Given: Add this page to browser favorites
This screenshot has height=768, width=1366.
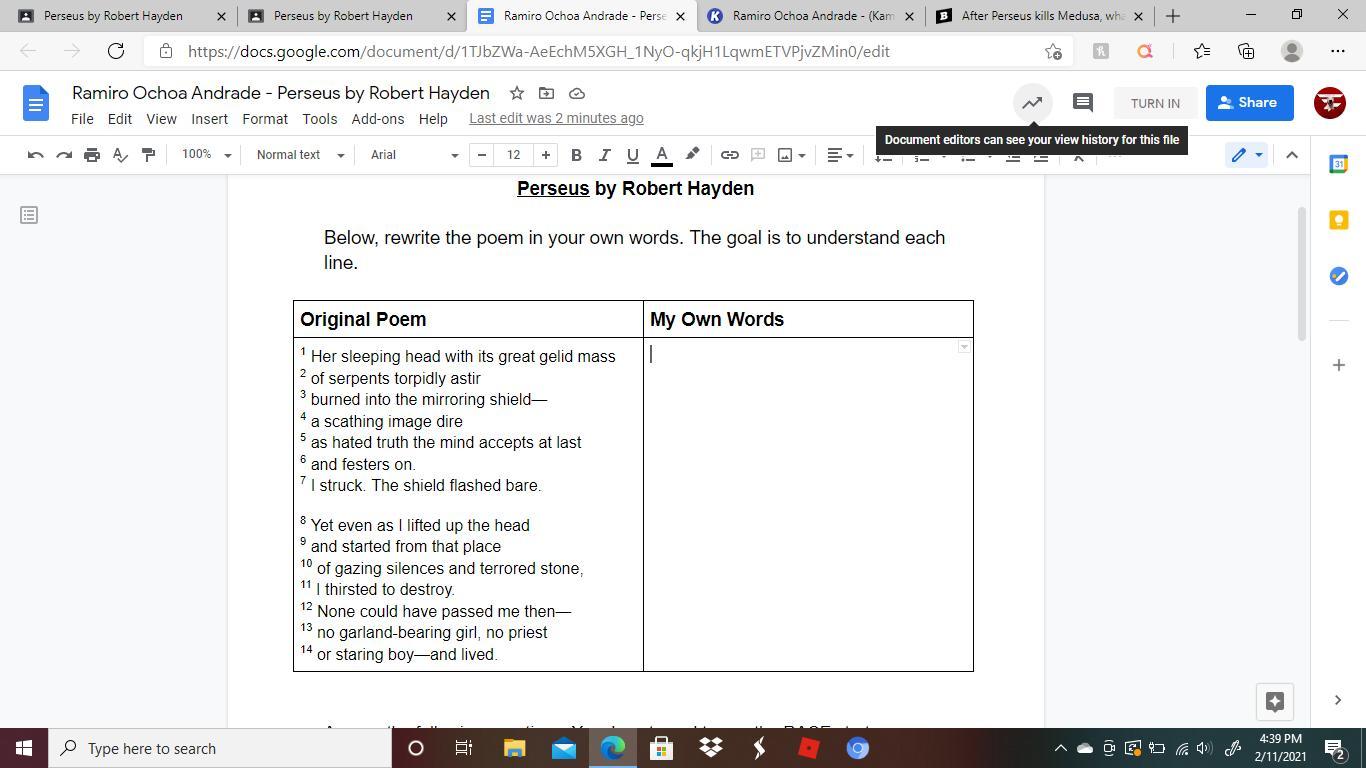Looking at the screenshot, I should coord(1053,52).
